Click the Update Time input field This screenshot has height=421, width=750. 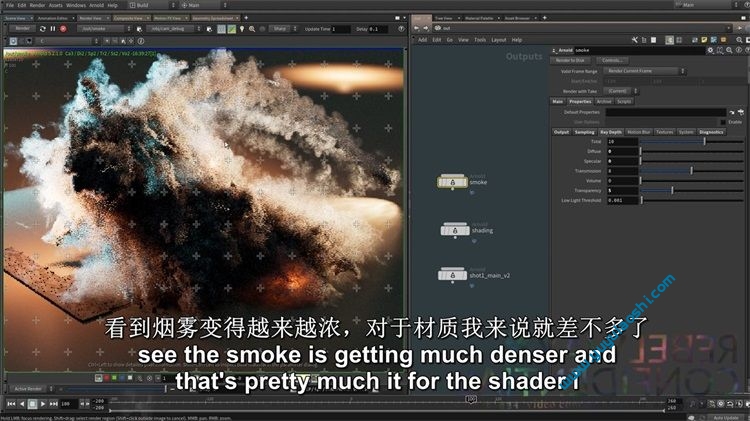(x=341, y=29)
